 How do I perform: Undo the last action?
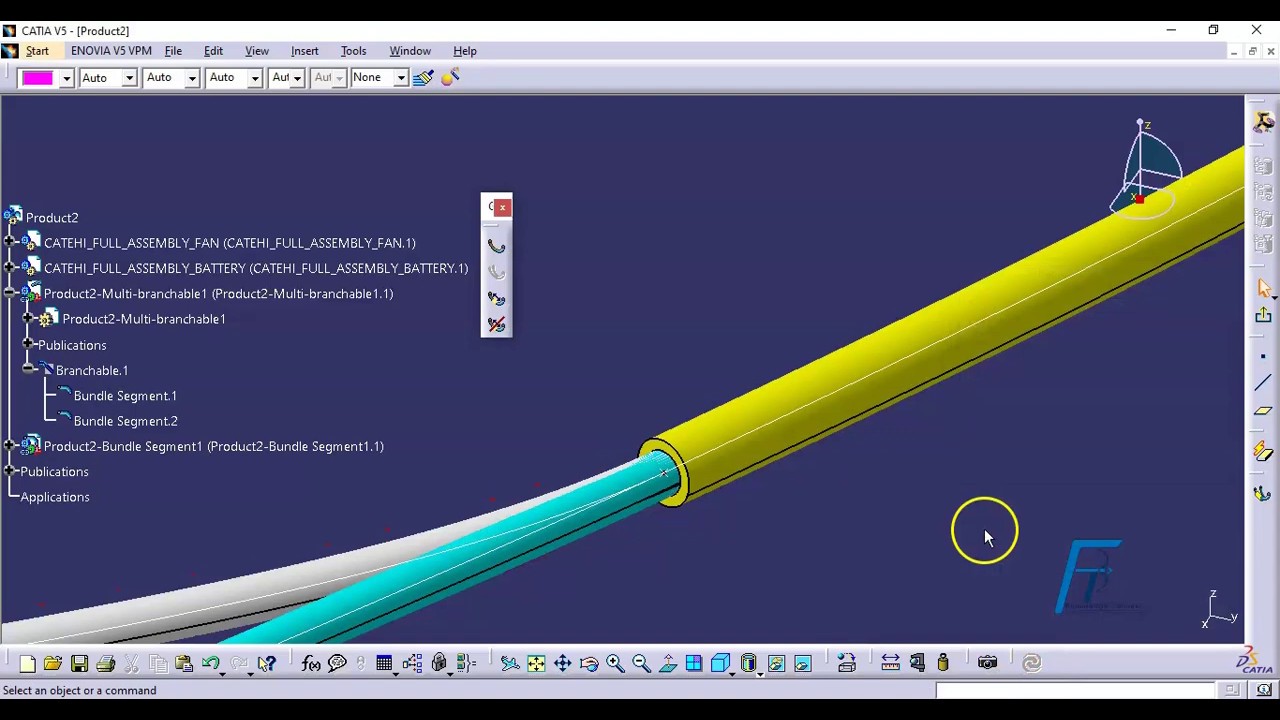pyautogui.click(x=210, y=663)
